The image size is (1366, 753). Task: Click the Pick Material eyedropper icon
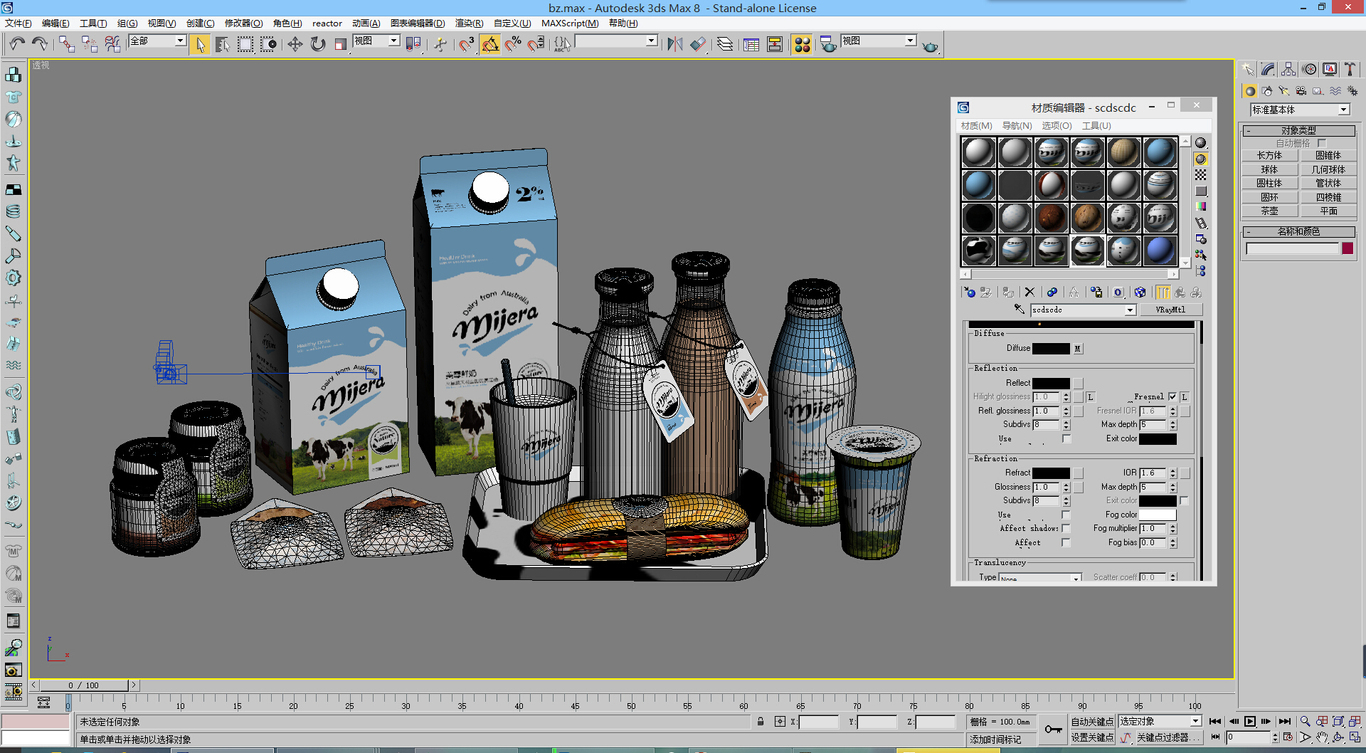click(1019, 310)
